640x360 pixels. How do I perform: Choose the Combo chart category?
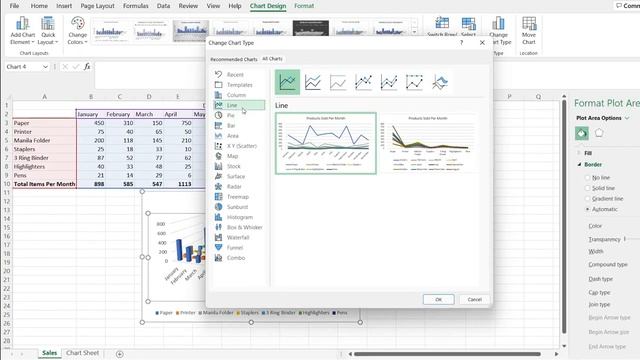[239, 258]
